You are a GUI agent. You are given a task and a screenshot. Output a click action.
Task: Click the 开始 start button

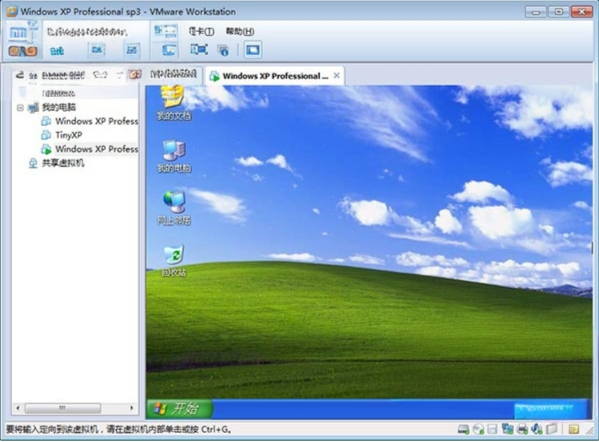point(179,409)
